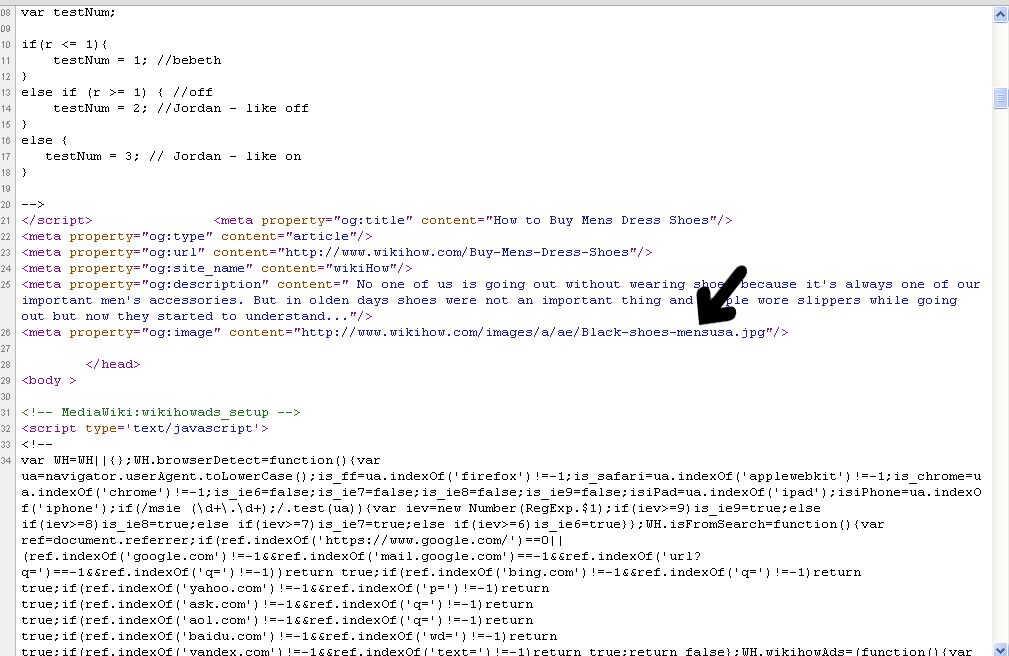Click 'ref=document.referrer' code text
The image size is (1009, 656).
coord(105,541)
